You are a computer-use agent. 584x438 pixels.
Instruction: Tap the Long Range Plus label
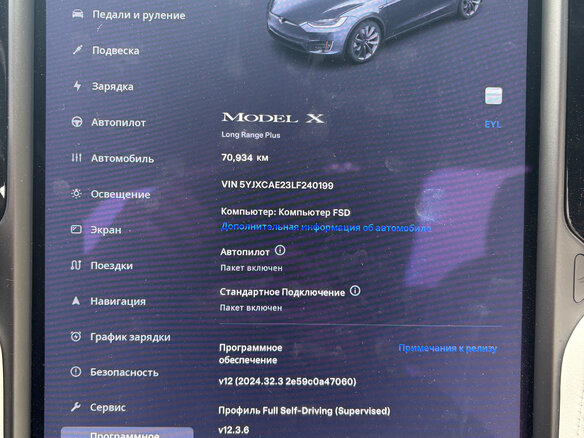coord(251,135)
